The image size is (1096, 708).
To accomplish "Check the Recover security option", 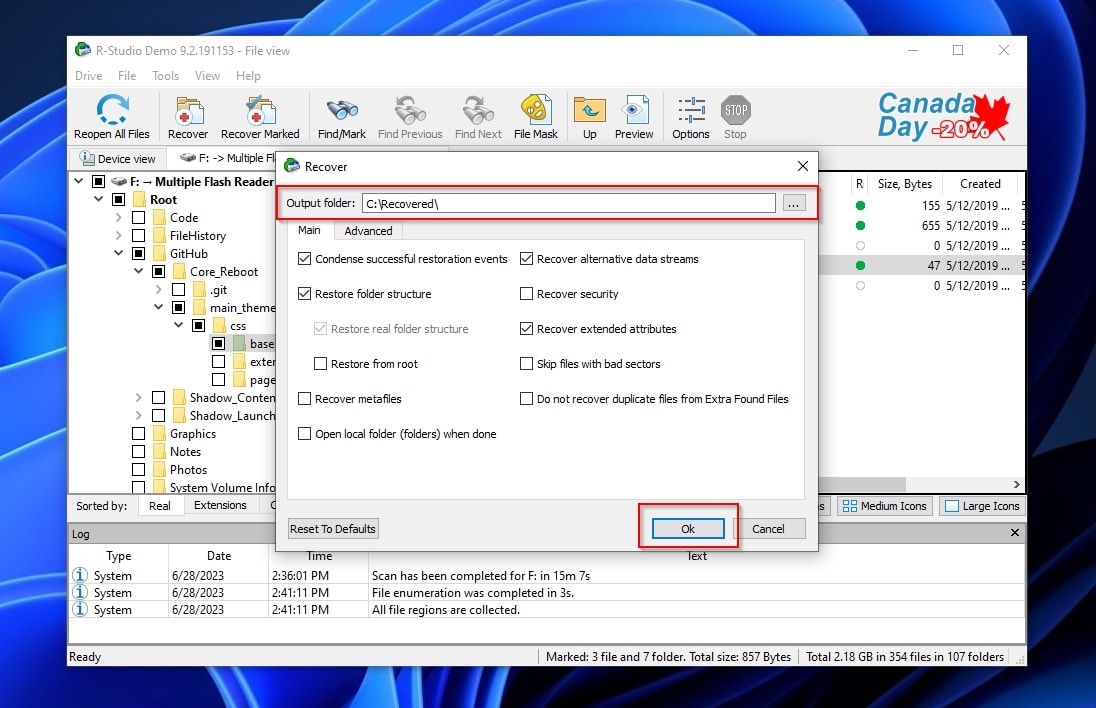I will pos(527,294).
